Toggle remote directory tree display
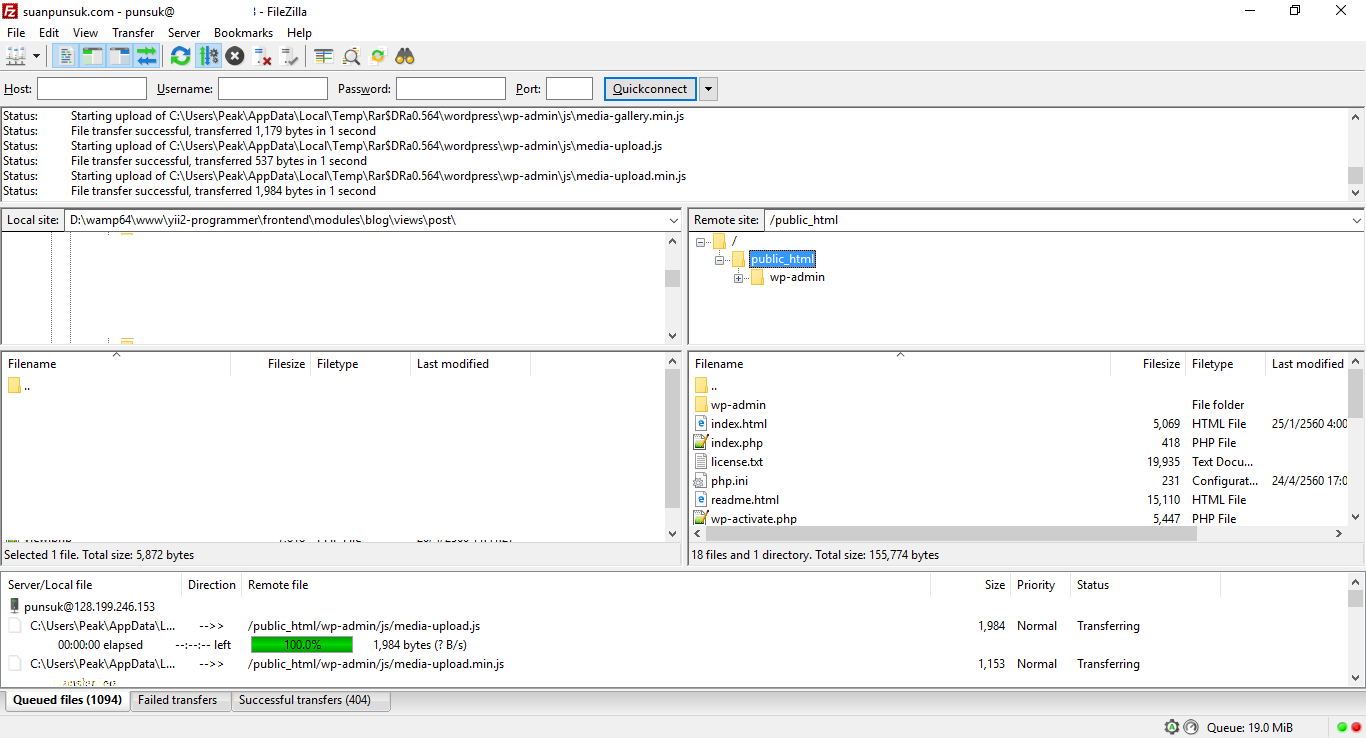1366x738 pixels. click(119, 56)
